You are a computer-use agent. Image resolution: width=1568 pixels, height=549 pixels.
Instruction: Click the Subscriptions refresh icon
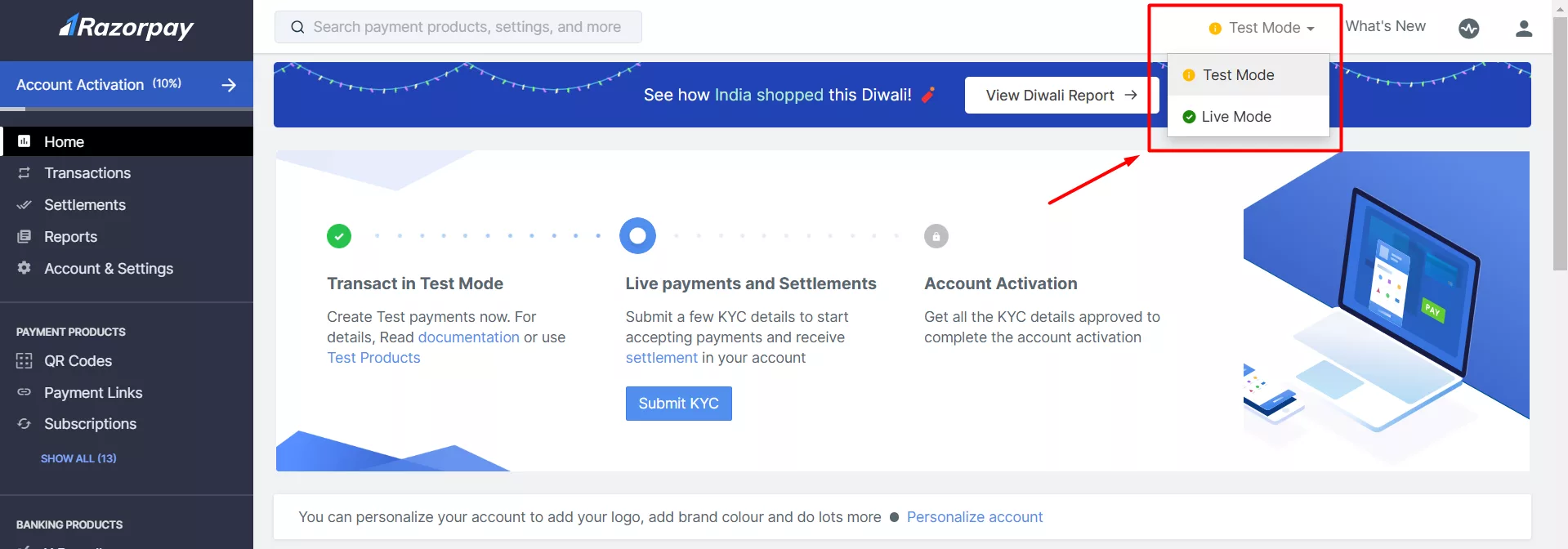point(25,424)
